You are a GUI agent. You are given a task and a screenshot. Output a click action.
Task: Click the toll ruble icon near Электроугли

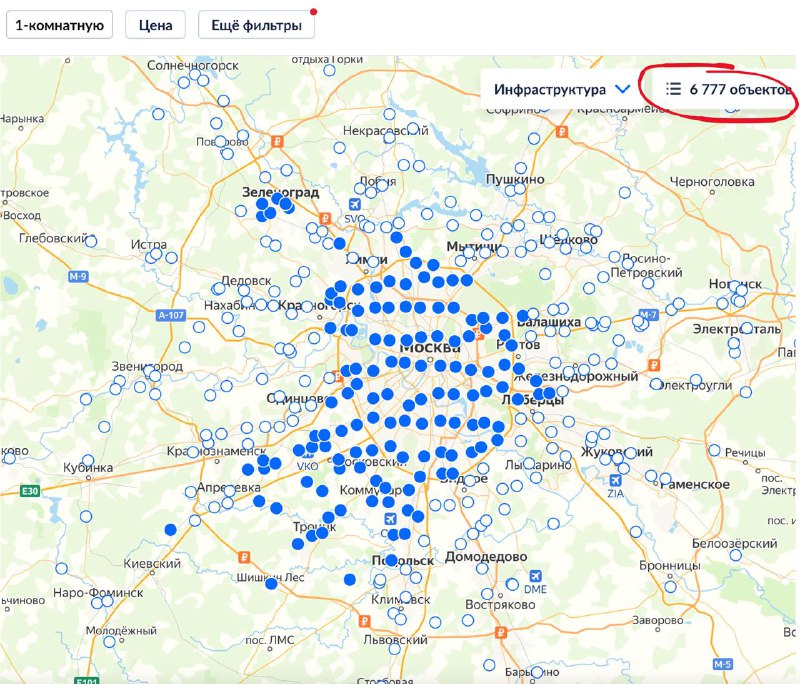654,365
